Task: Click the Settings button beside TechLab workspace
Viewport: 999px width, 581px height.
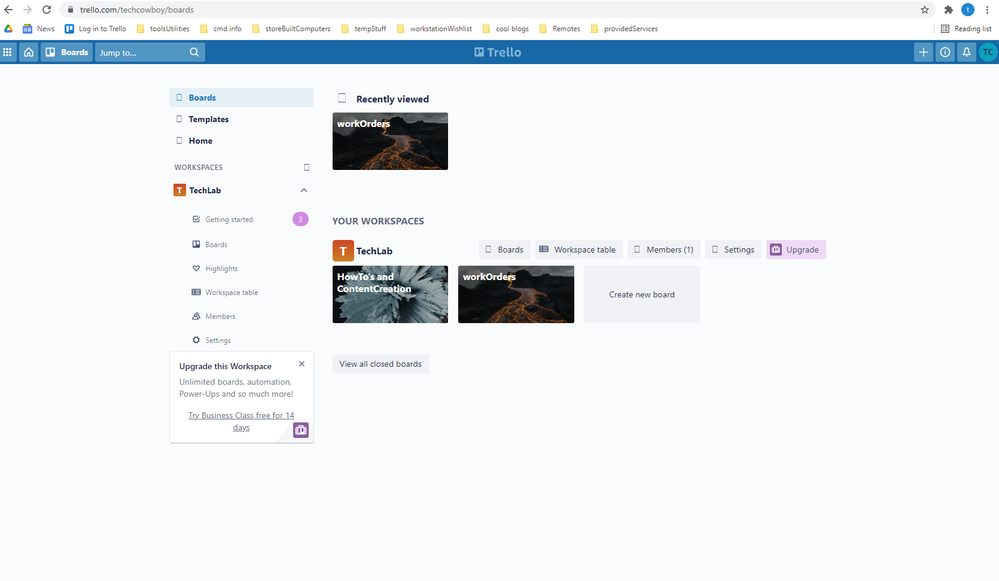Action: click(x=733, y=250)
